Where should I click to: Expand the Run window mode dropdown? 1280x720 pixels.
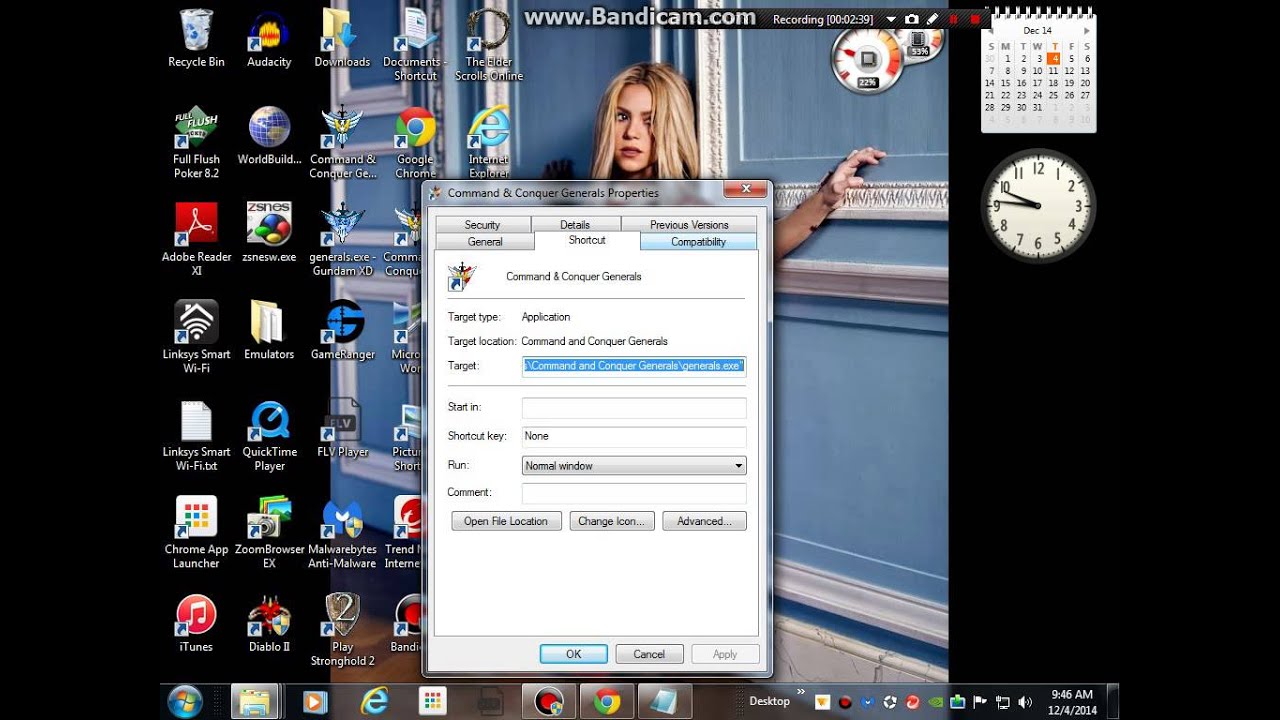[x=738, y=466]
